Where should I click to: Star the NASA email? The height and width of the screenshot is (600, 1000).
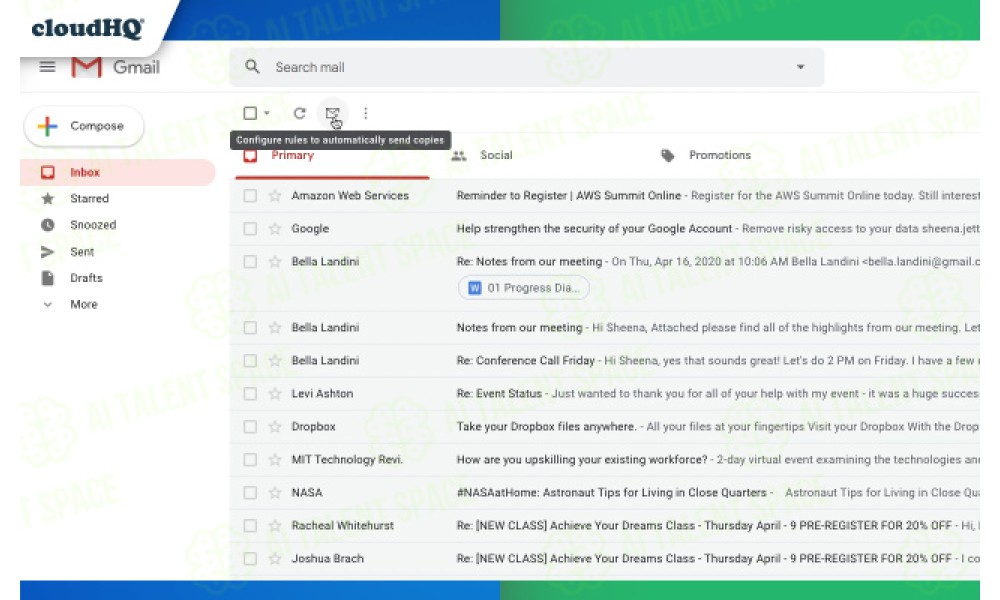coord(275,493)
